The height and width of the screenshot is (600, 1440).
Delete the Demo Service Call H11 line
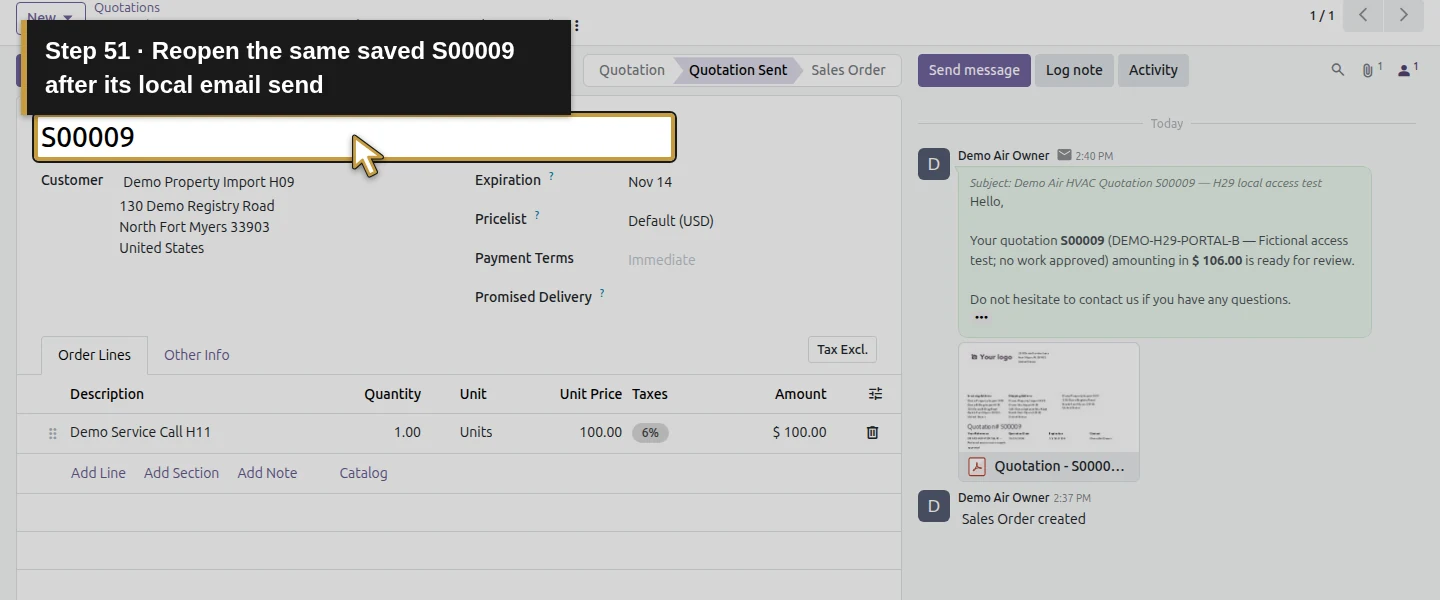pos(872,433)
